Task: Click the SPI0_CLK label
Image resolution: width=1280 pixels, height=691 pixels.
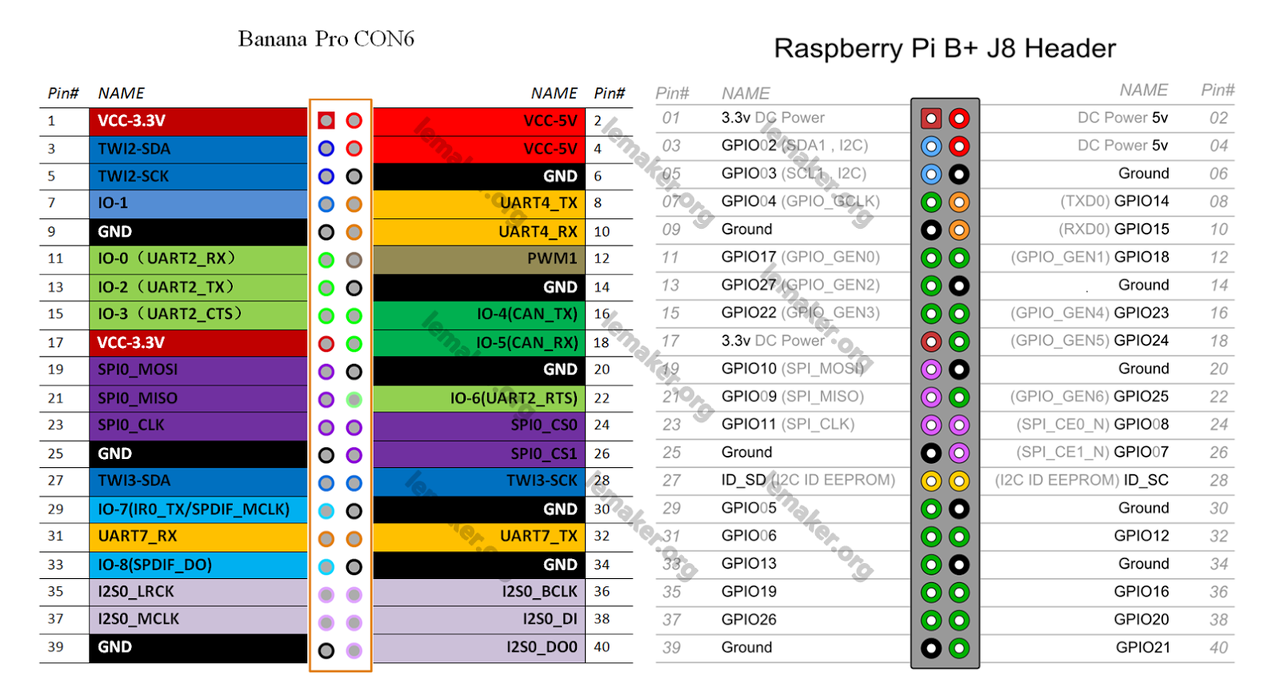Action: 131,425
